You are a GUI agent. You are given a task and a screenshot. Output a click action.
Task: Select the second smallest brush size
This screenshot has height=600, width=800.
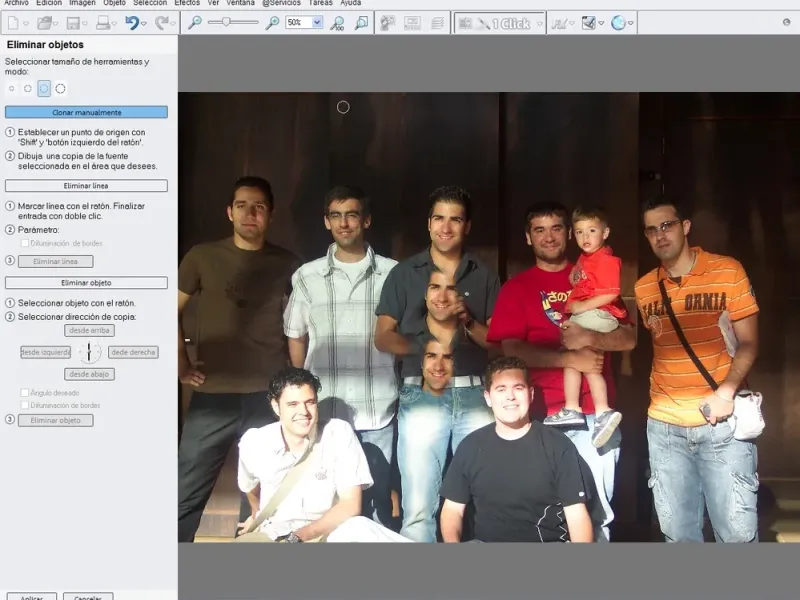tap(28, 89)
